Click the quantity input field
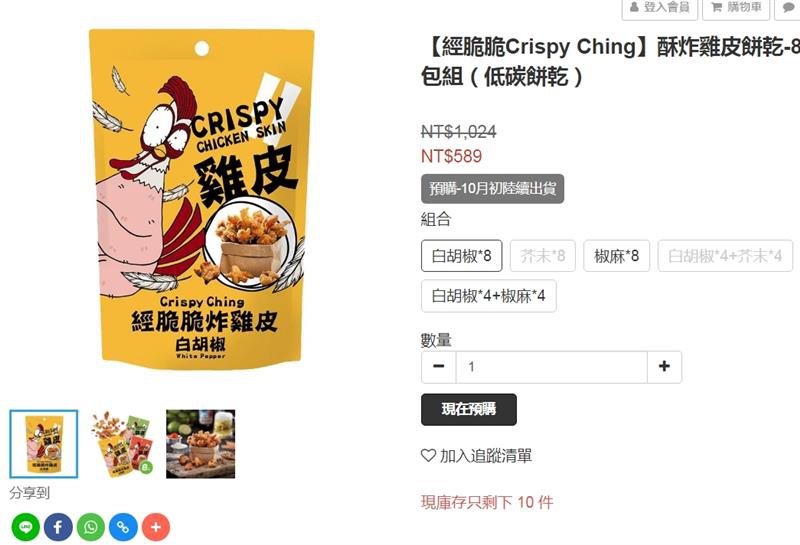The width and height of the screenshot is (800, 545). (x=552, y=366)
